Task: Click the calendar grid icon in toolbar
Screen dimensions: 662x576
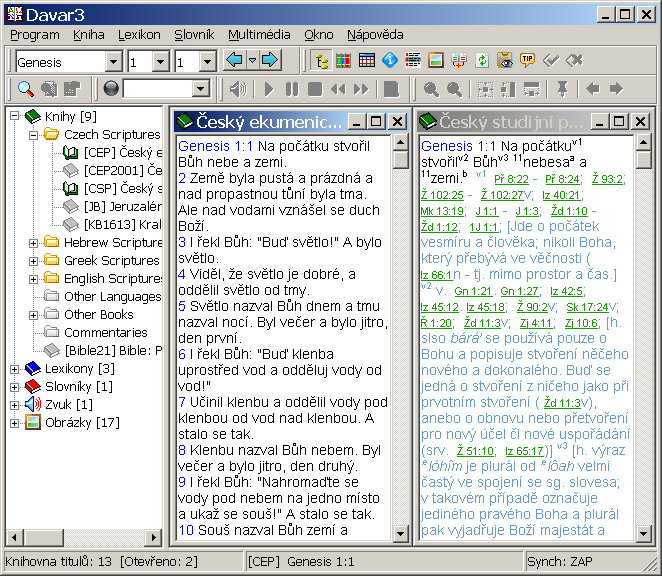Action: pyautogui.click(x=367, y=60)
